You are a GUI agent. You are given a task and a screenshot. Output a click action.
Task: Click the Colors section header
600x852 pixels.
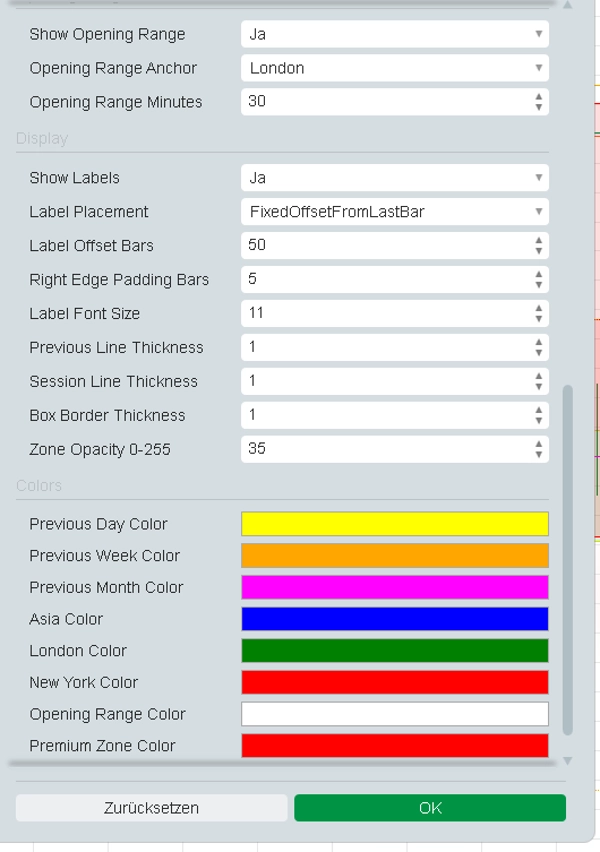[39, 485]
